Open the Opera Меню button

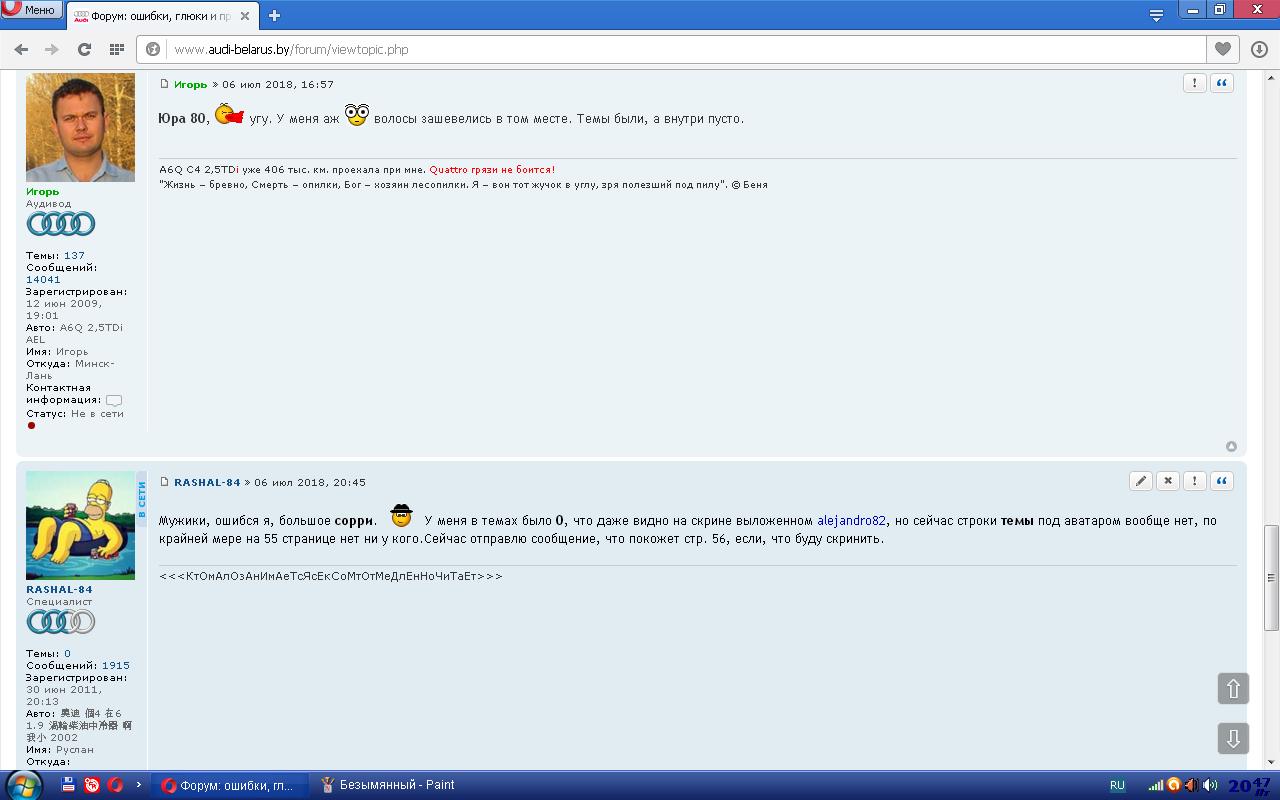pyautogui.click(x=30, y=10)
